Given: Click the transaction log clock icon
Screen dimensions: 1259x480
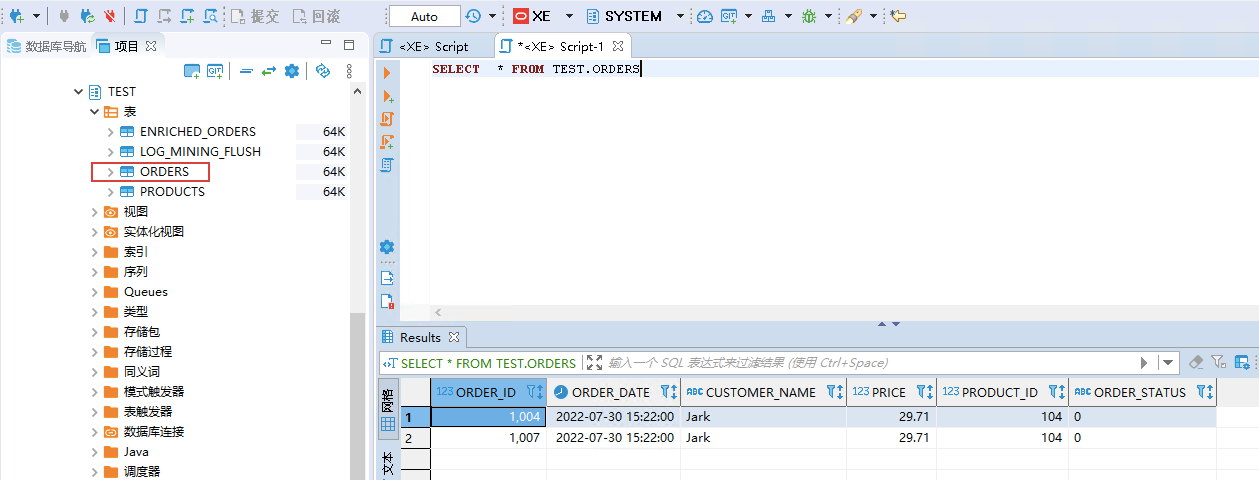Looking at the screenshot, I should point(473,16).
